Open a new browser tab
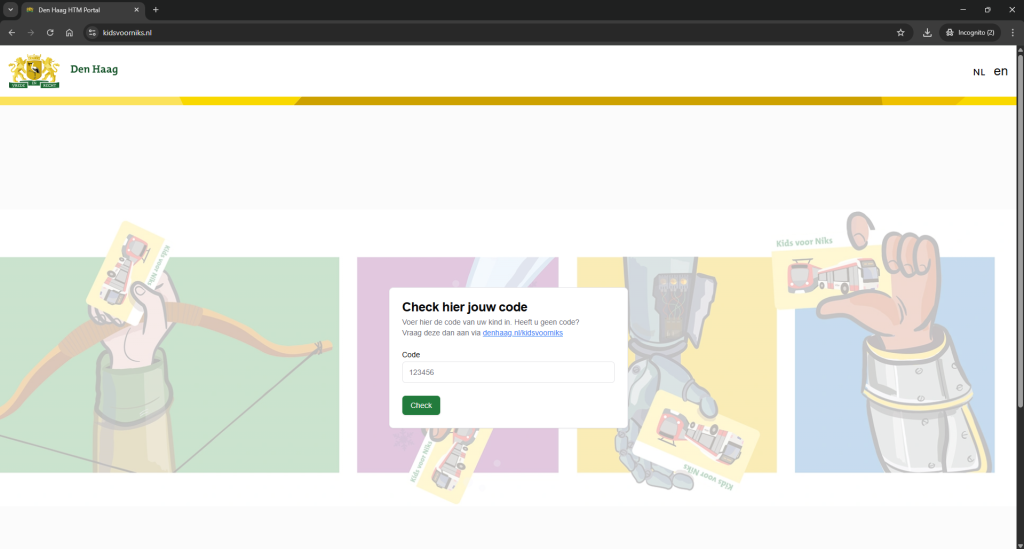The image size is (1024, 549). (x=156, y=10)
